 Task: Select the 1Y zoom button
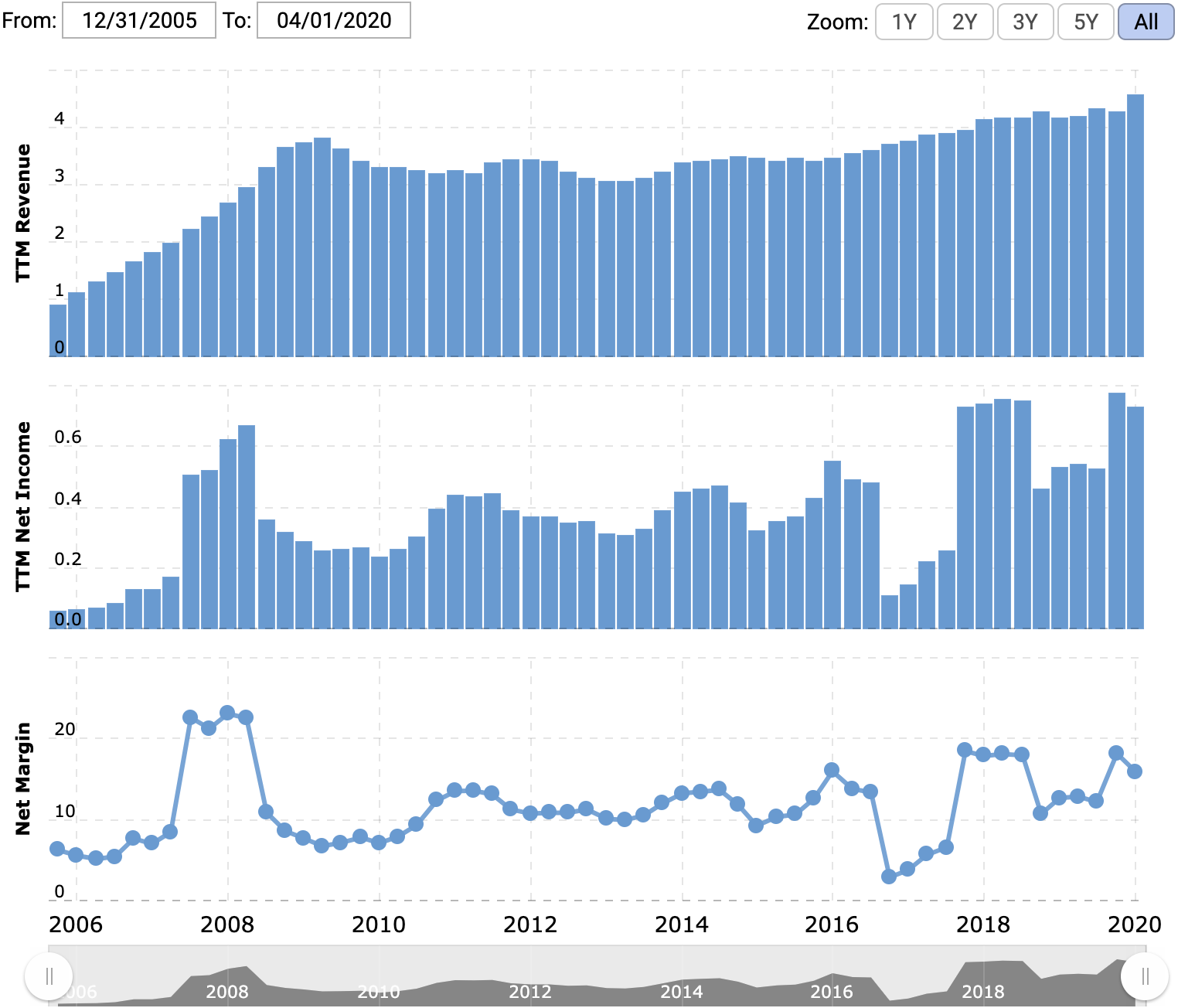point(904,22)
